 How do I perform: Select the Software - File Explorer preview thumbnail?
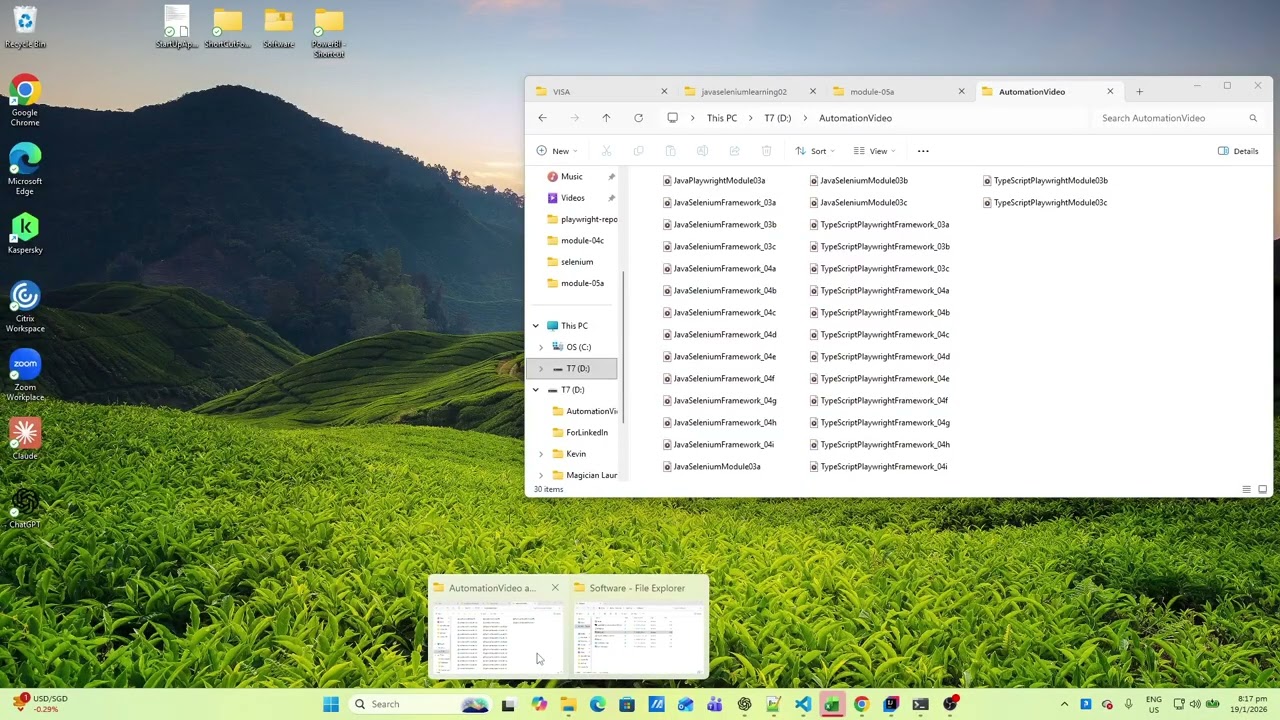tap(637, 627)
